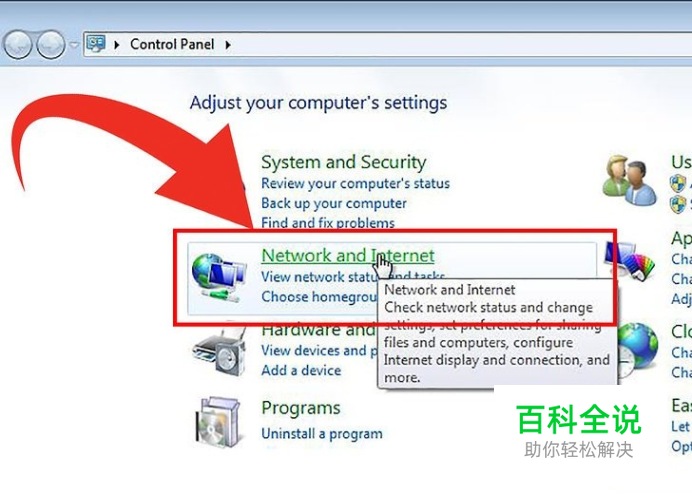This screenshot has width=692, height=494.
Task: Open Find and fix problems
Action: click(327, 222)
